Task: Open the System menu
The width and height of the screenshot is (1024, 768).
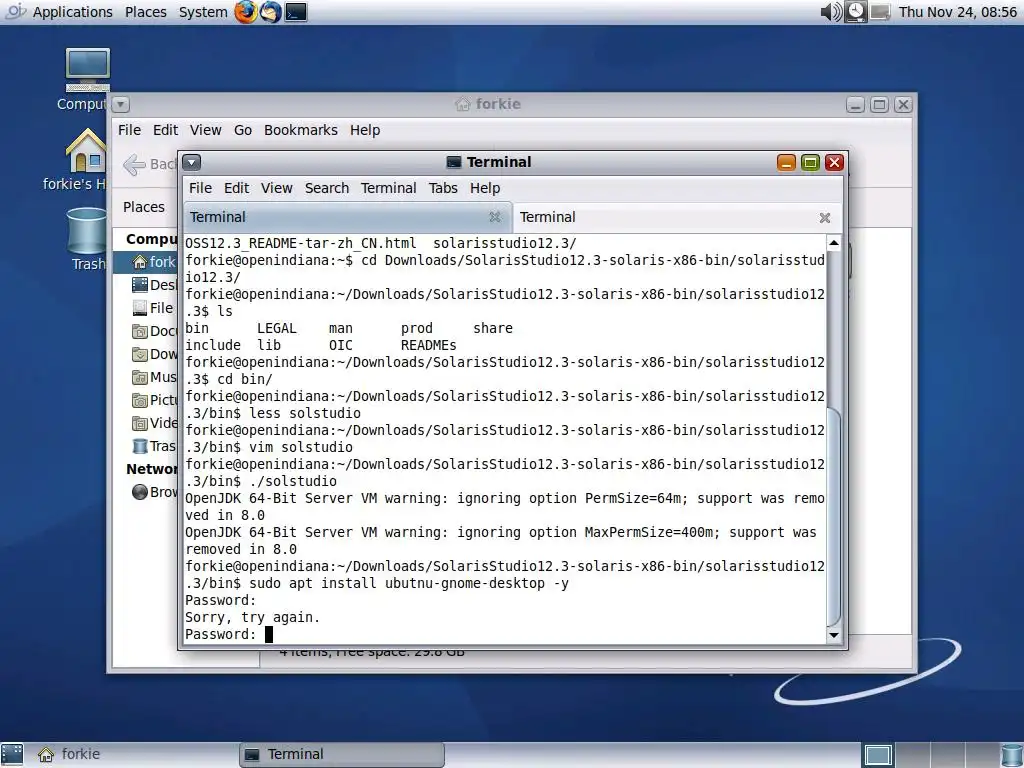Action: [203, 12]
